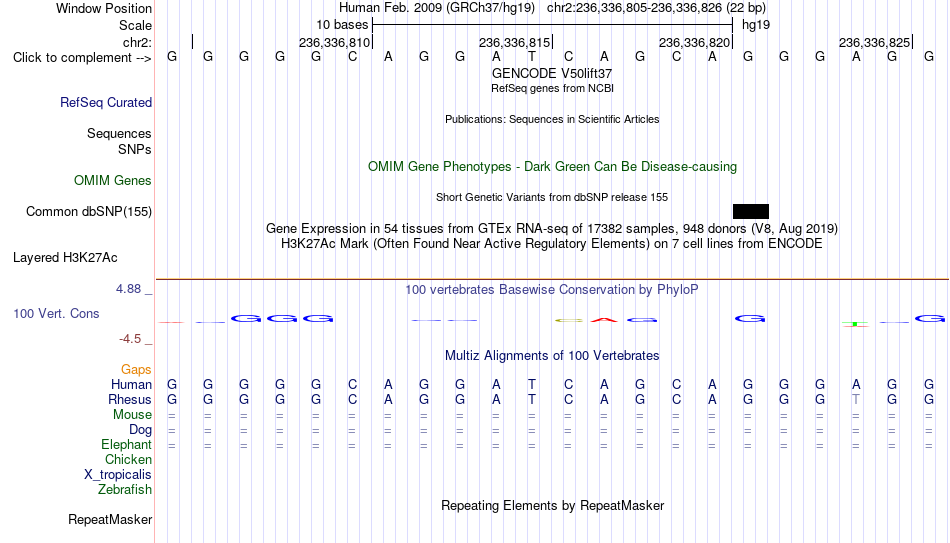Click the 'OMIM Gene Phenotypes' green track title
The height and width of the screenshot is (543, 950).
(x=553, y=167)
